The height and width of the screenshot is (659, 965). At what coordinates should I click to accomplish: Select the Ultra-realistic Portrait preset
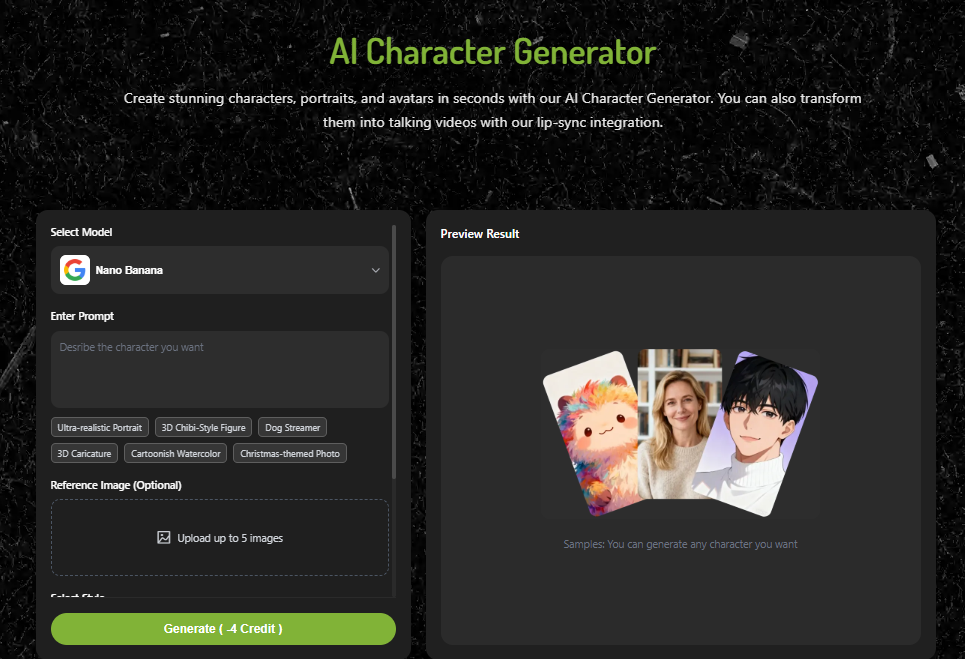pyautogui.click(x=99, y=427)
